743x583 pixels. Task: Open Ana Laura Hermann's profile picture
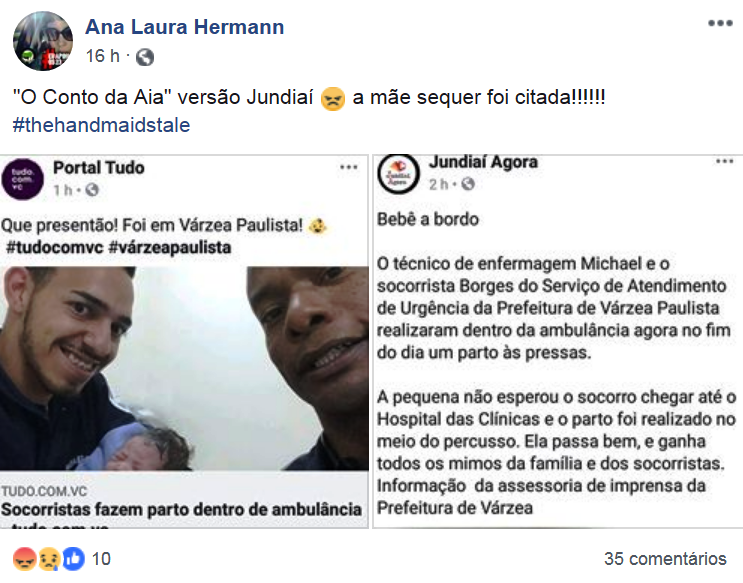tap(43, 41)
